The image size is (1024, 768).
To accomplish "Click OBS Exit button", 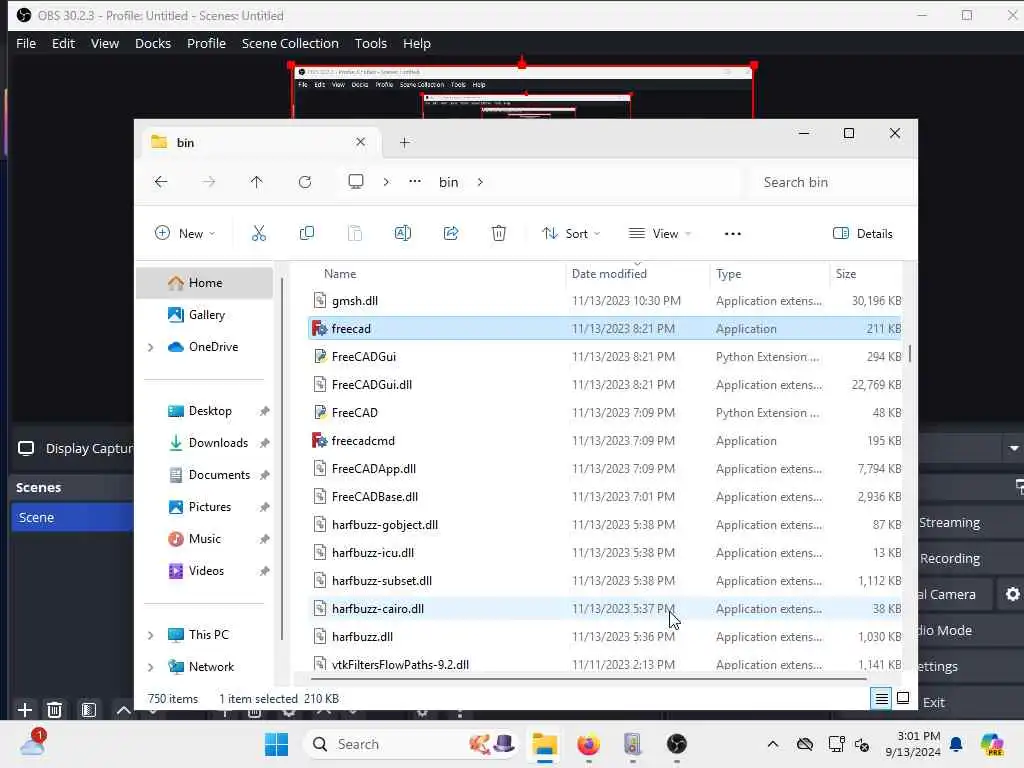I will [933, 703].
